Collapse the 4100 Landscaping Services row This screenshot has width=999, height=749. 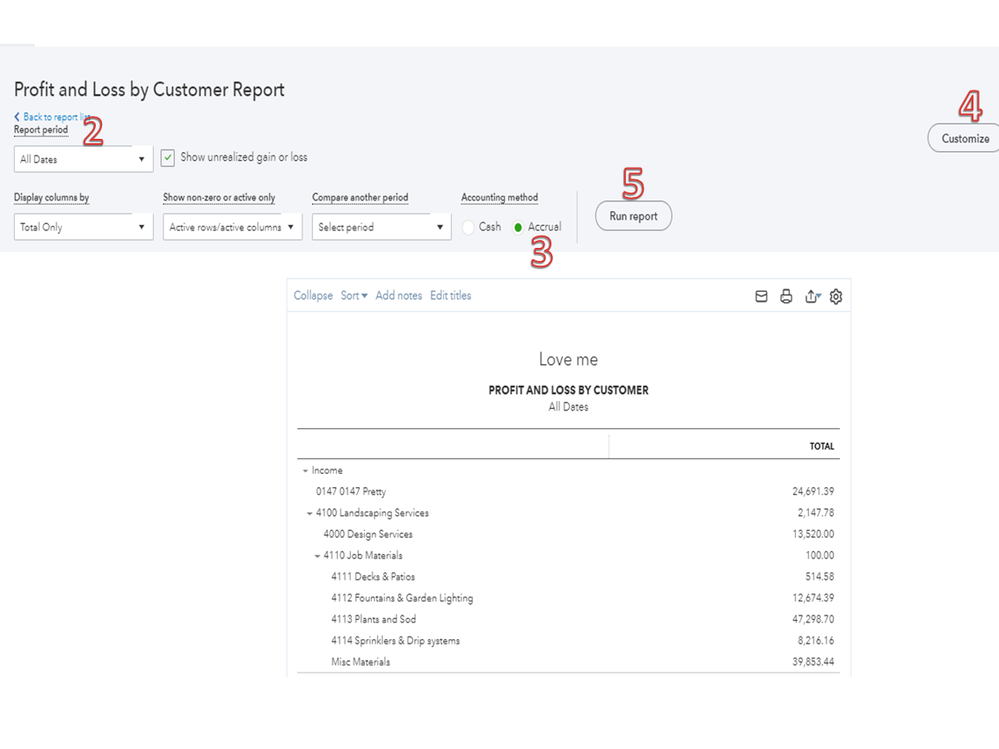tap(310, 514)
